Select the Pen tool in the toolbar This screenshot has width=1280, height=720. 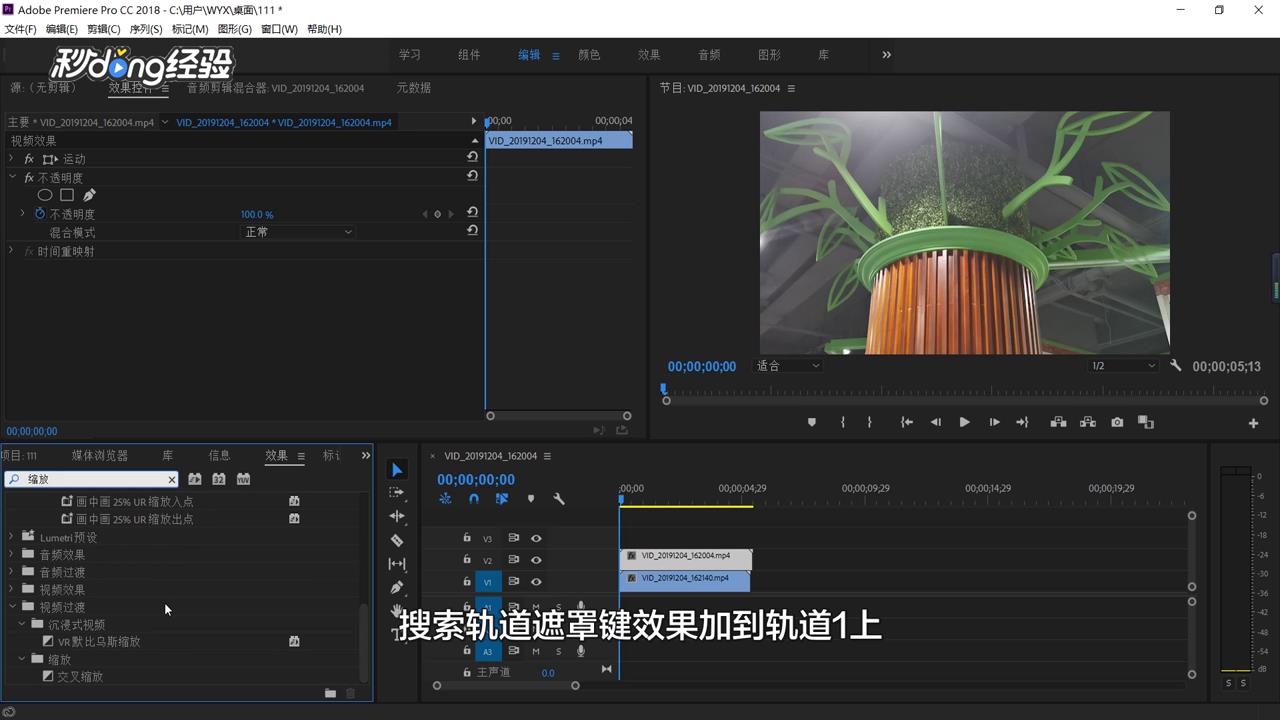click(397, 587)
